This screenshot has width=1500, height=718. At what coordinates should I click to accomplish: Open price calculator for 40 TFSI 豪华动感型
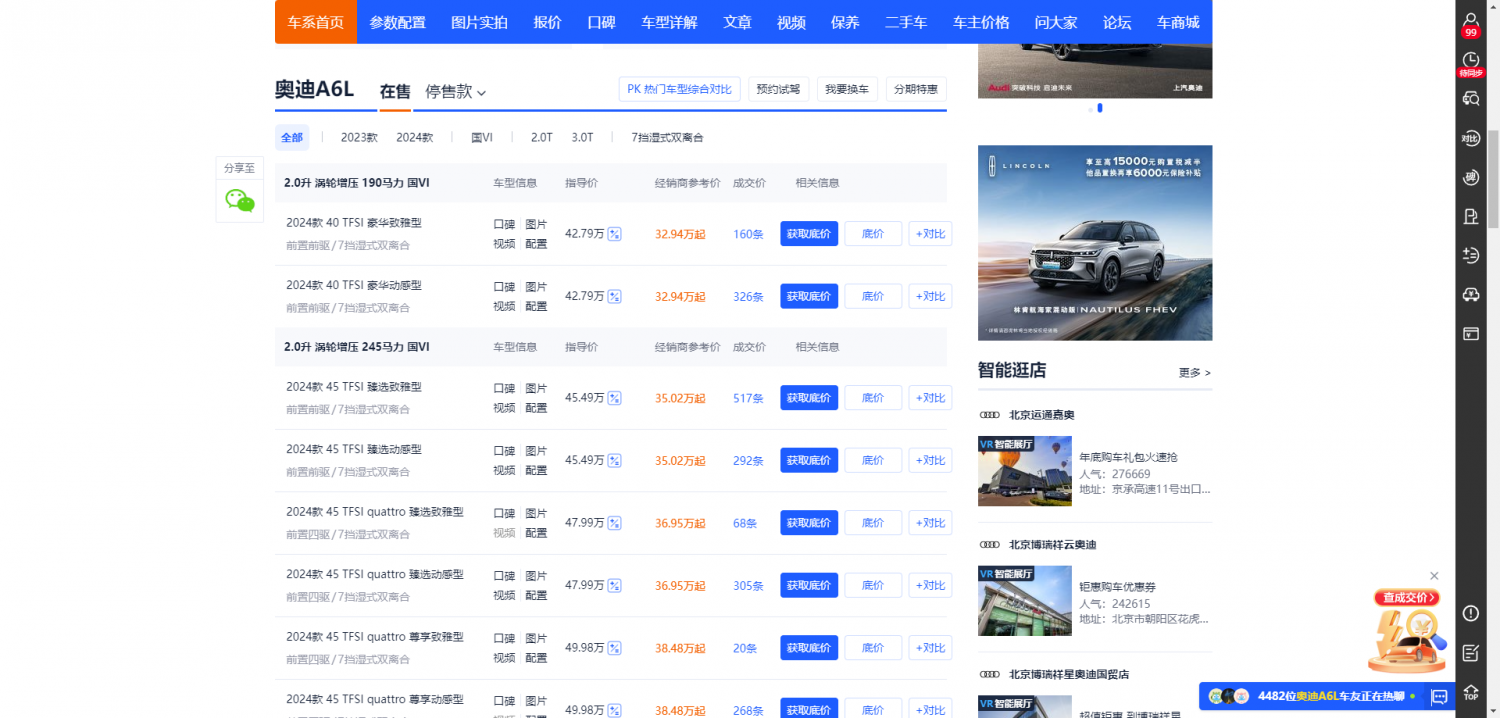[615, 296]
